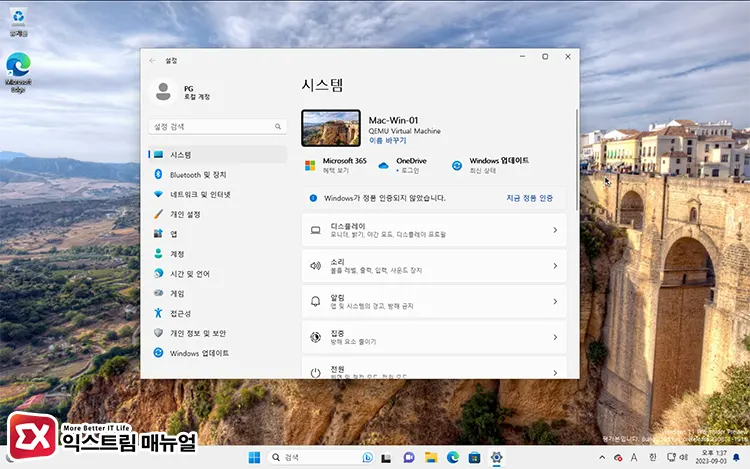Screen dimensions: 750x469
Task: Select the 개인 설정 paintbrush icon
Action: 158,214
